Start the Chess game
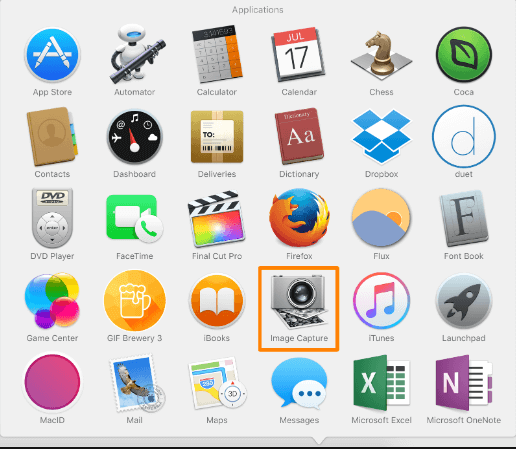The image size is (516, 449). click(381, 54)
